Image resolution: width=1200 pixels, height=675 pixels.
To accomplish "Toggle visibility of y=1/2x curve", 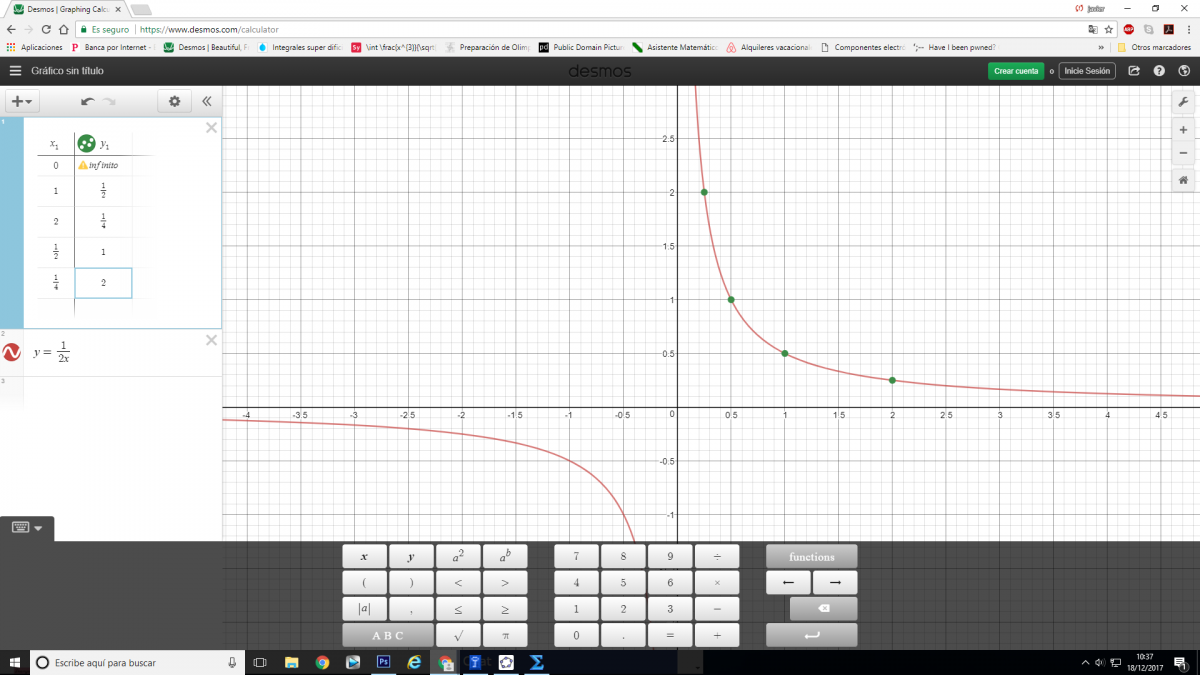I will (x=12, y=352).
